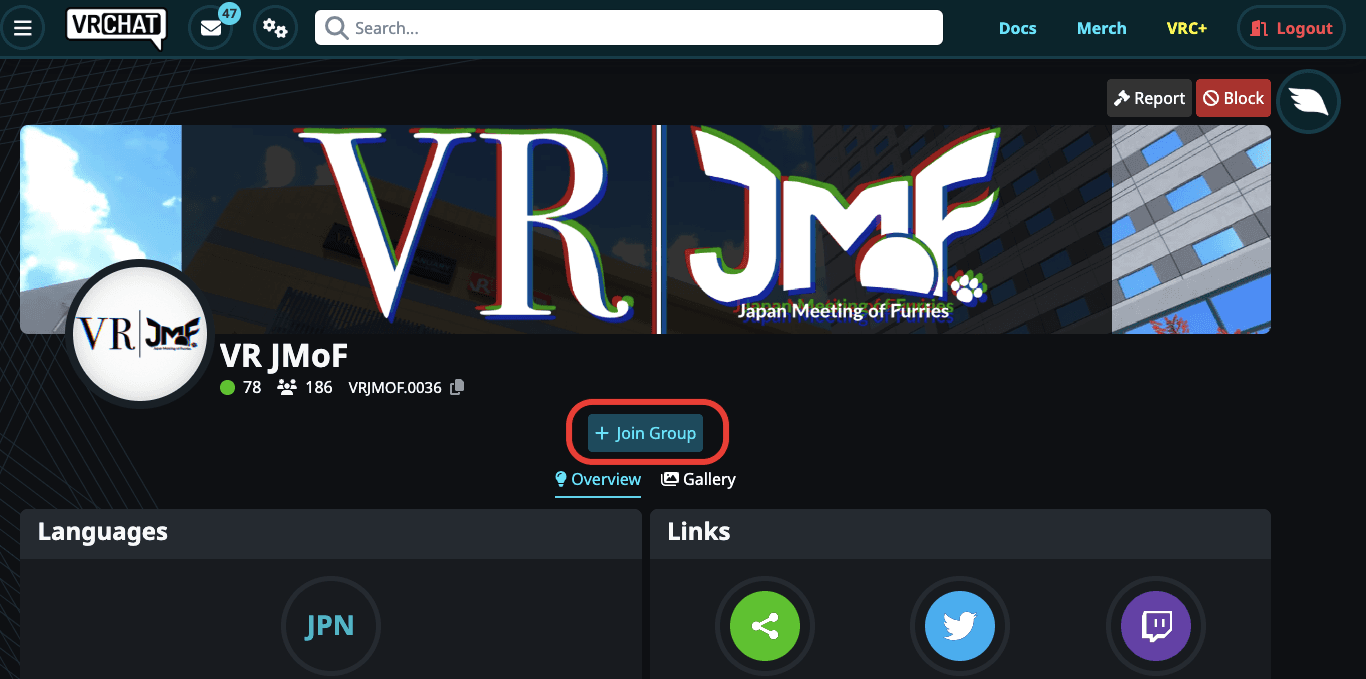Open the group's Twitch link

pos(1155,625)
